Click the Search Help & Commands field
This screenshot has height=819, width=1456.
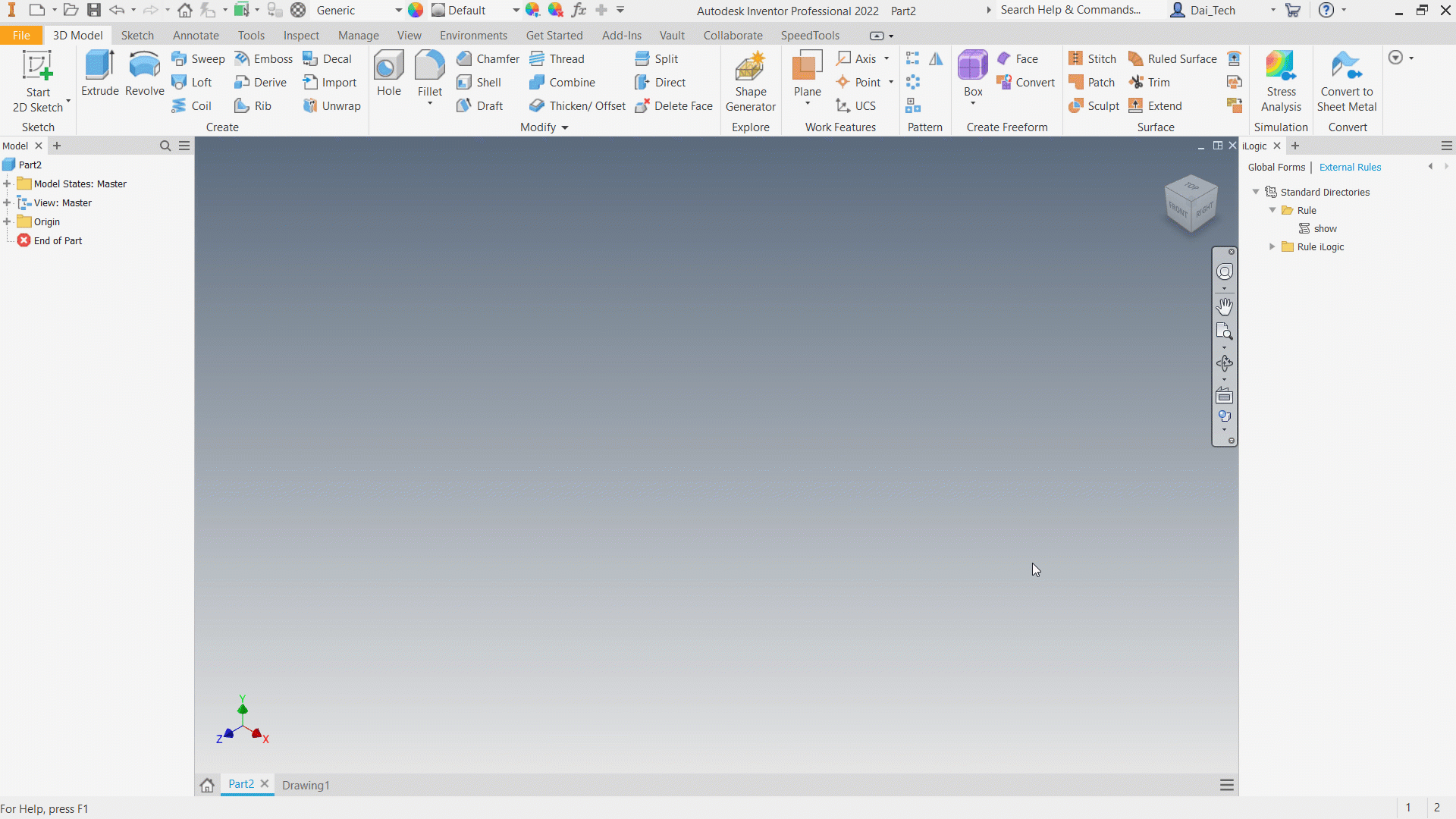(x=1070, y=10)
